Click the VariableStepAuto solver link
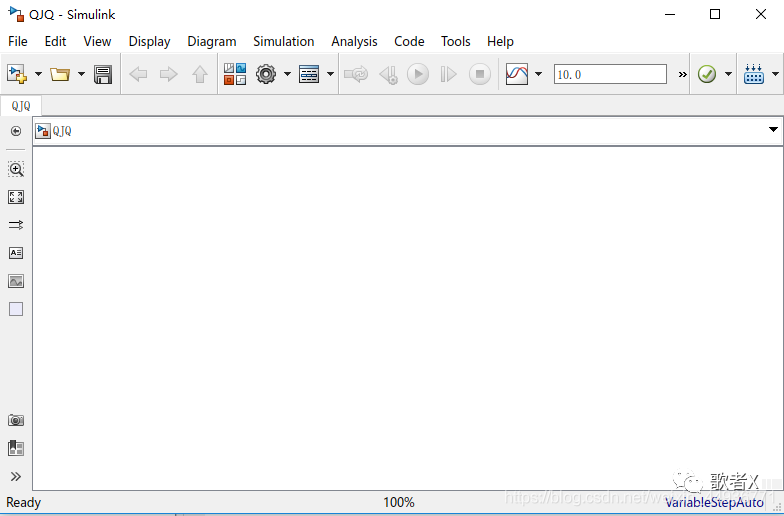 [x=714, y=502]
